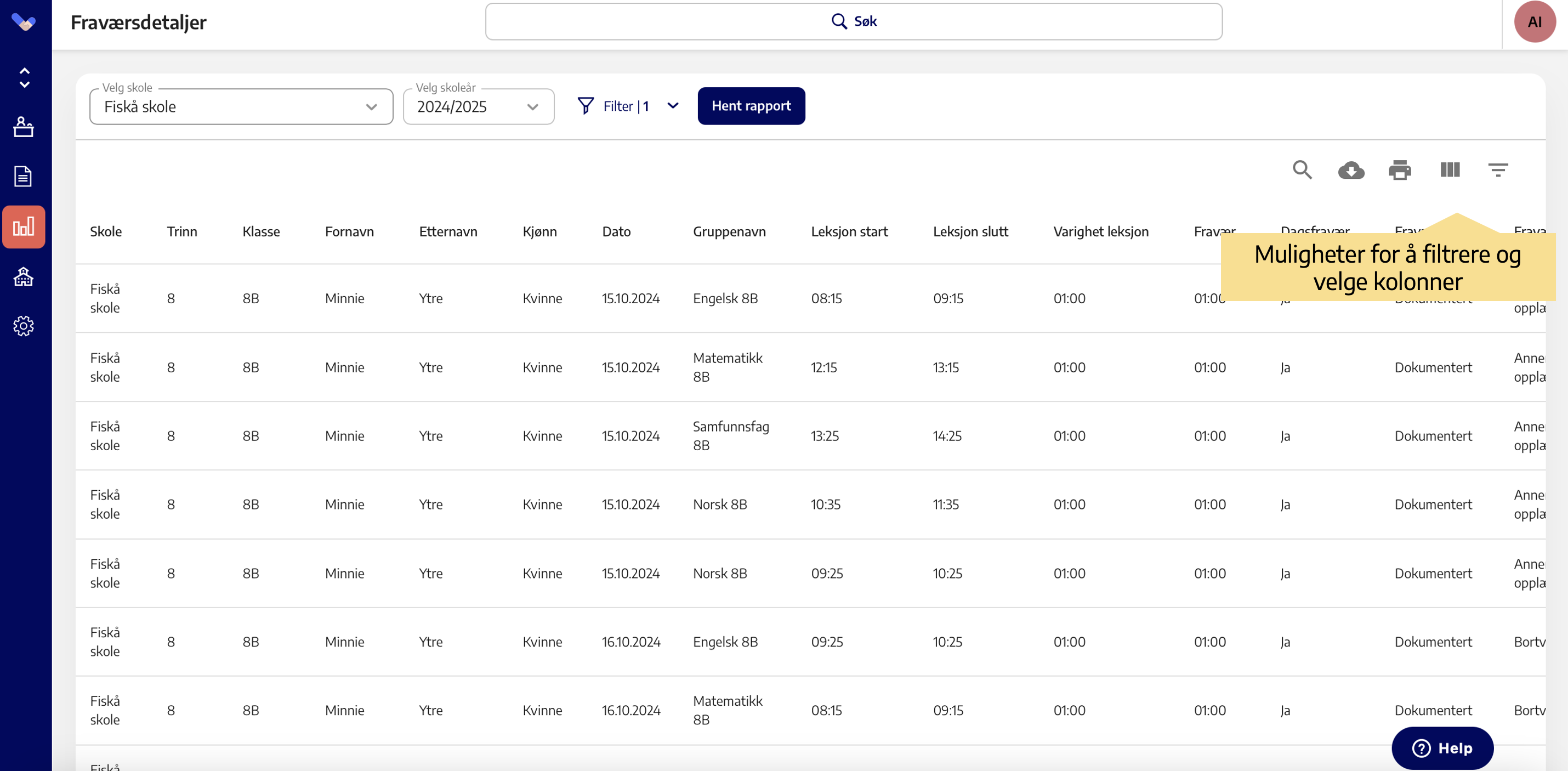The height and width of the screenshot is (771, 1568).
Task: Click the table search magnifier icon
Action: coord(1302,170)
